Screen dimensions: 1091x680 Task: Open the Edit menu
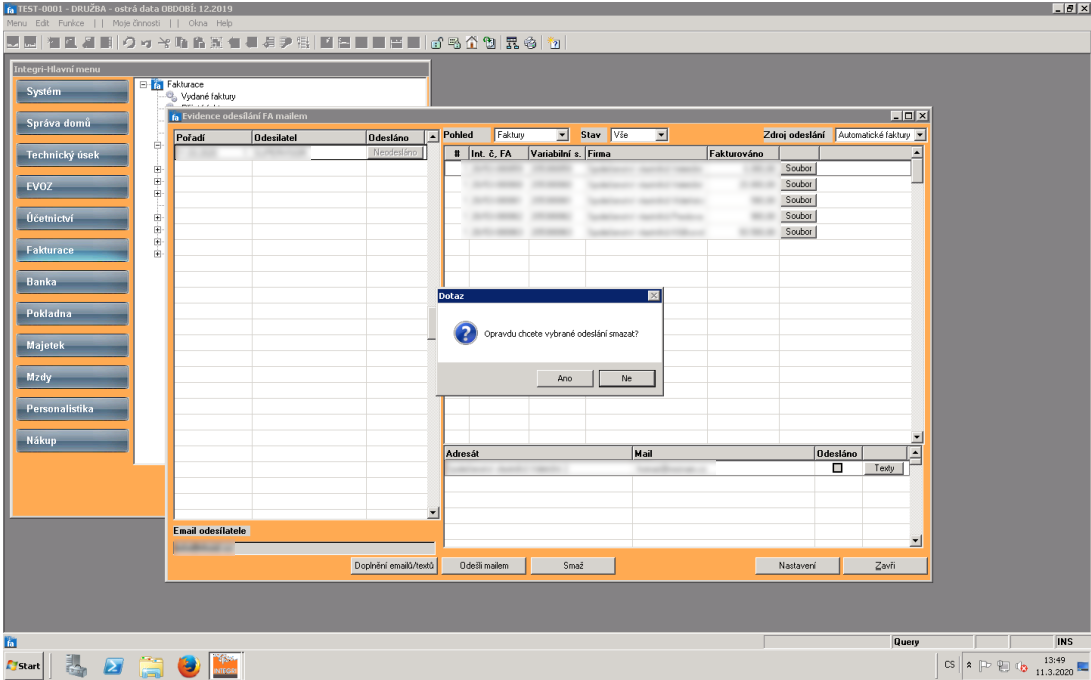click(42, 23)
